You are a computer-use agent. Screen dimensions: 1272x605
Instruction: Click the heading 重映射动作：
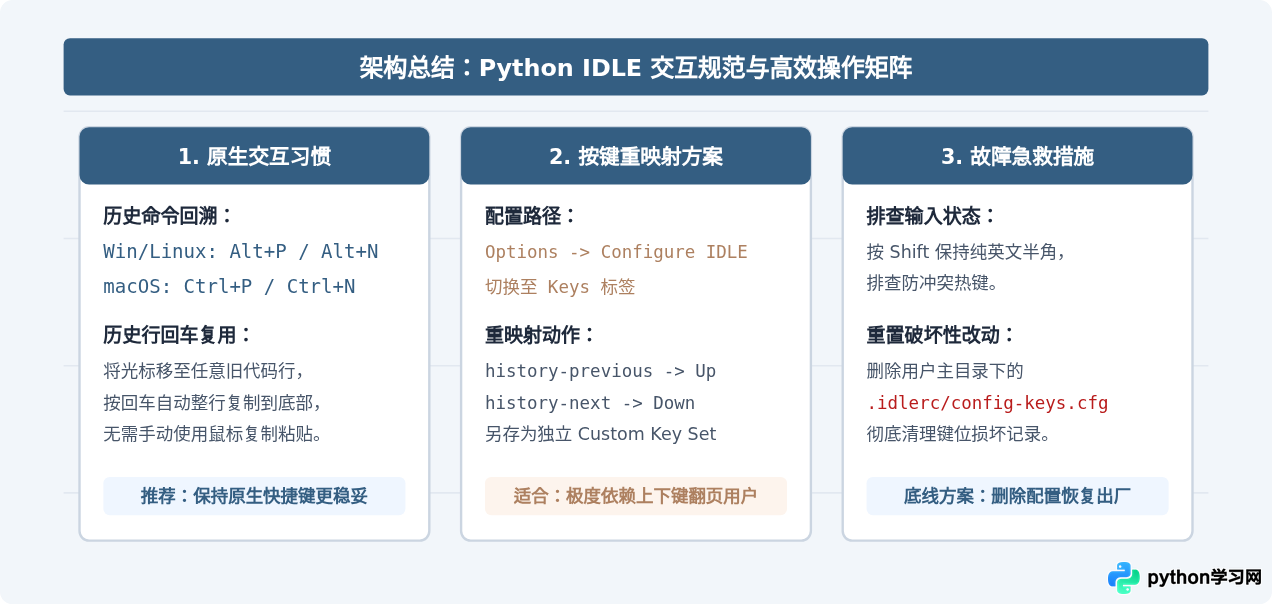pos(541,335)
